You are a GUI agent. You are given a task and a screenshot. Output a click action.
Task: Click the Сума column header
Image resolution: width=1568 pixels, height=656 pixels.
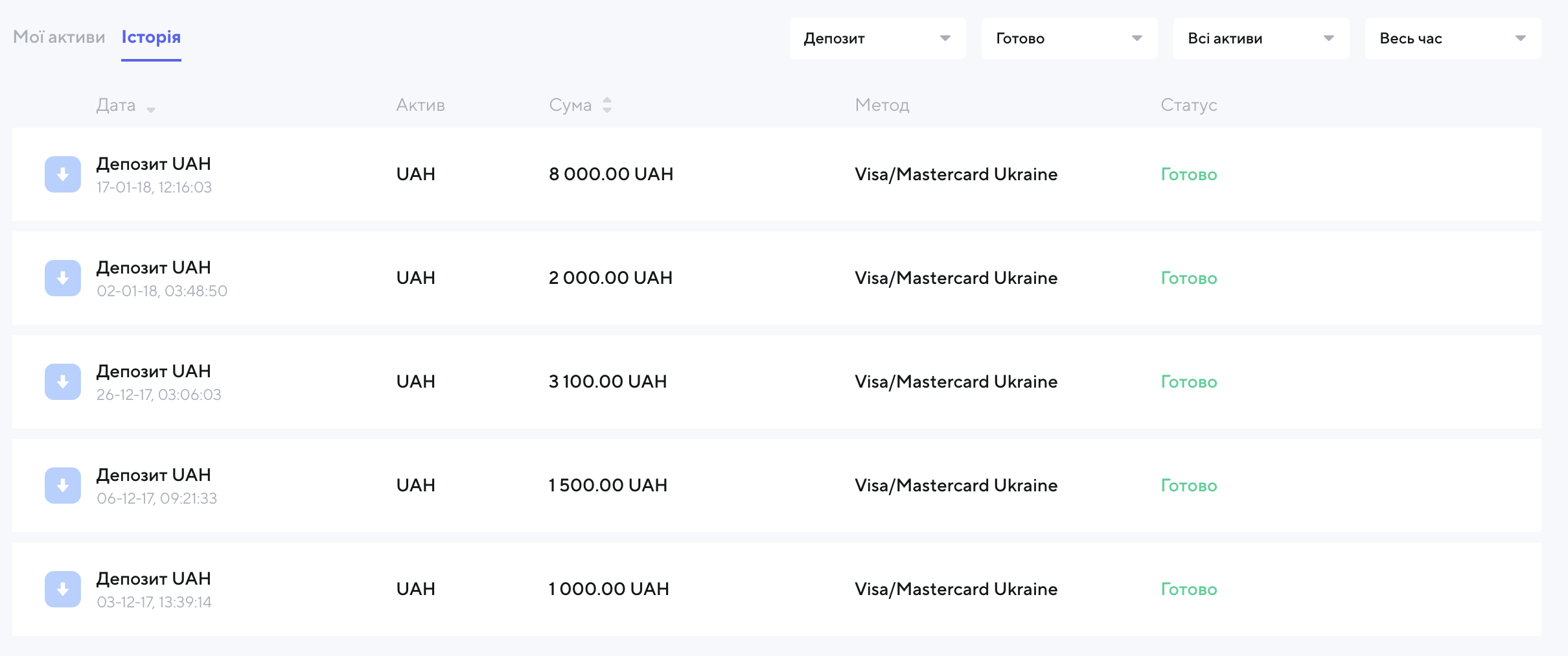pos(570,105)
